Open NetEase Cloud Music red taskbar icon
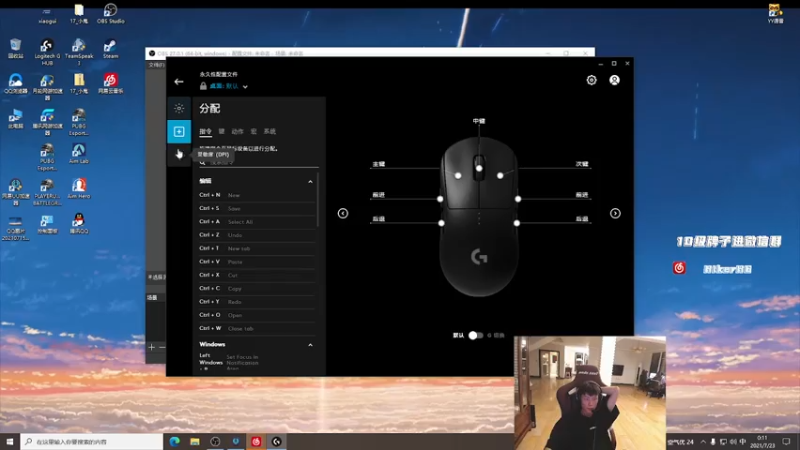 coord(256,441)
